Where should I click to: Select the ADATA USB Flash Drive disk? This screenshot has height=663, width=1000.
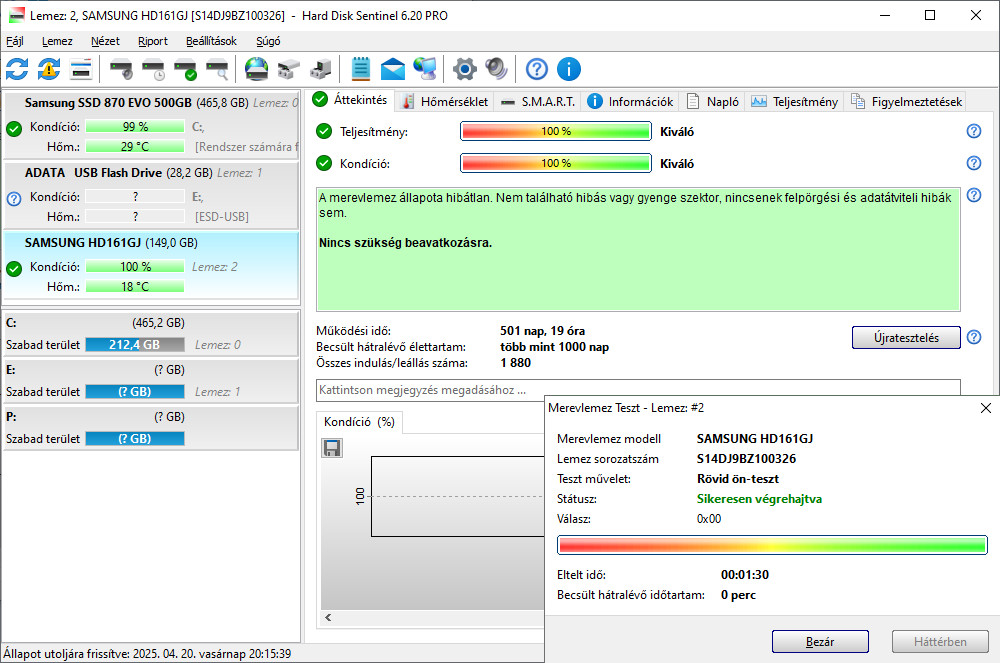coord(151,195)
